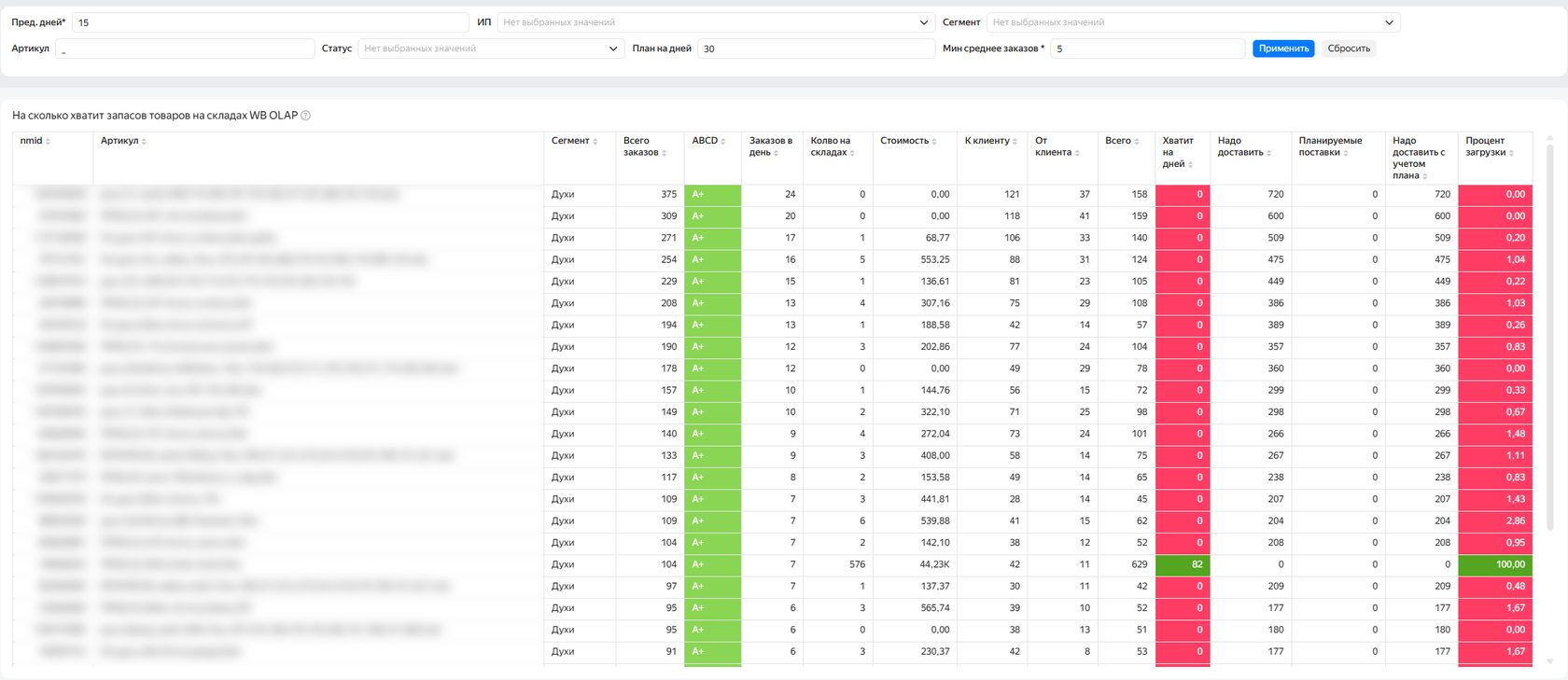Click into the Артикул filter field
Image resolution: width=1568 pixels, height=680 pixels.
185,49
